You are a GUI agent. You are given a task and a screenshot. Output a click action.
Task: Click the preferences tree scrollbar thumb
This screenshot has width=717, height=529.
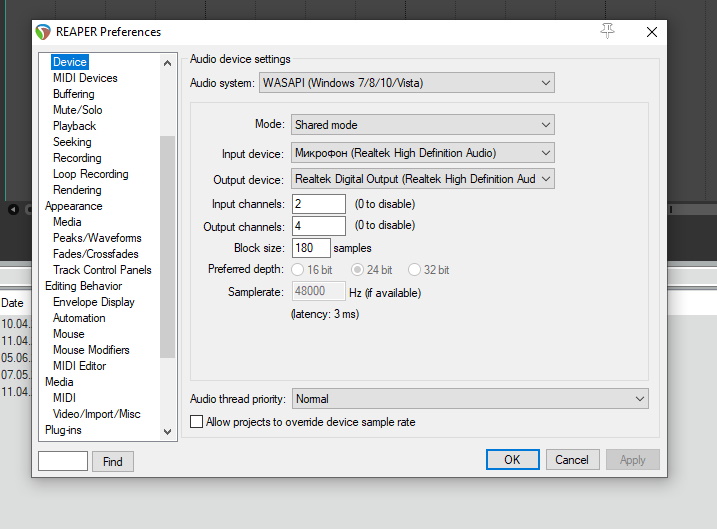(167, 247)
